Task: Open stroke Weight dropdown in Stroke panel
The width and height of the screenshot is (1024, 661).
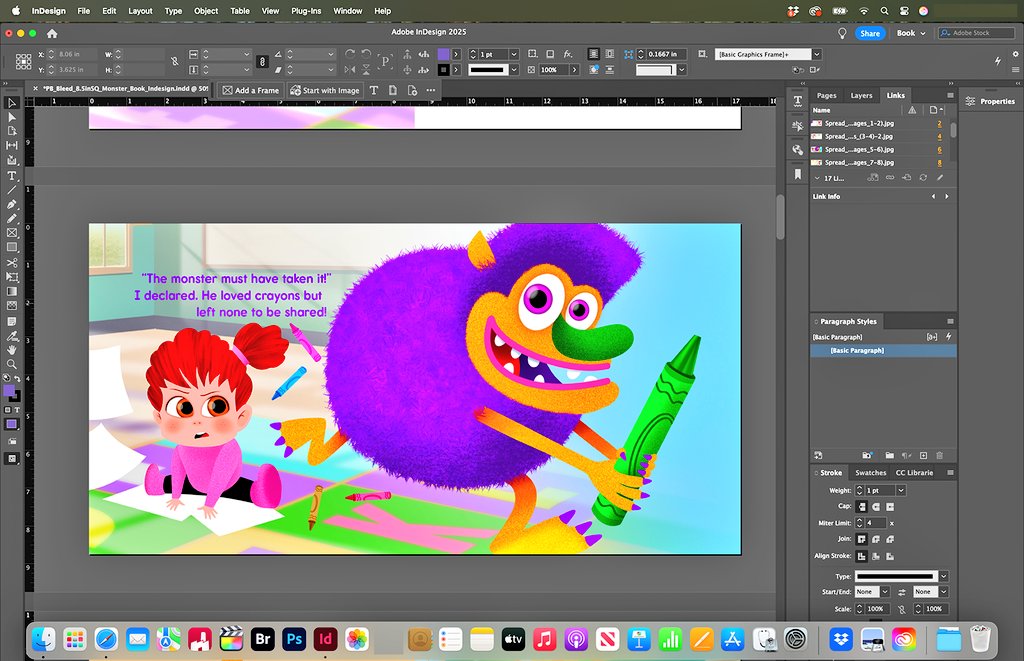Action: tap(901, 491)
